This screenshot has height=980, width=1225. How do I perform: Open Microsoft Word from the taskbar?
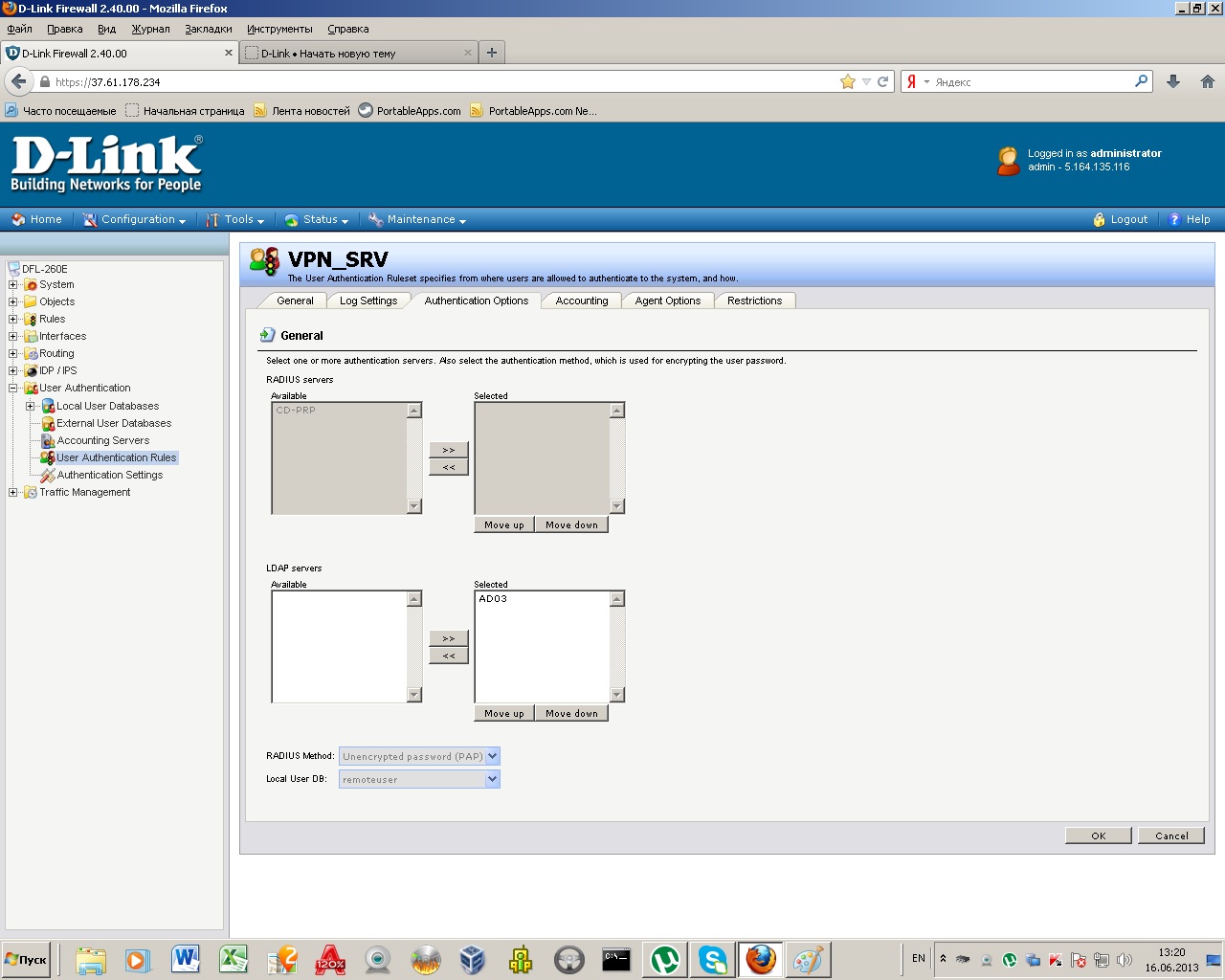point(186,959)
